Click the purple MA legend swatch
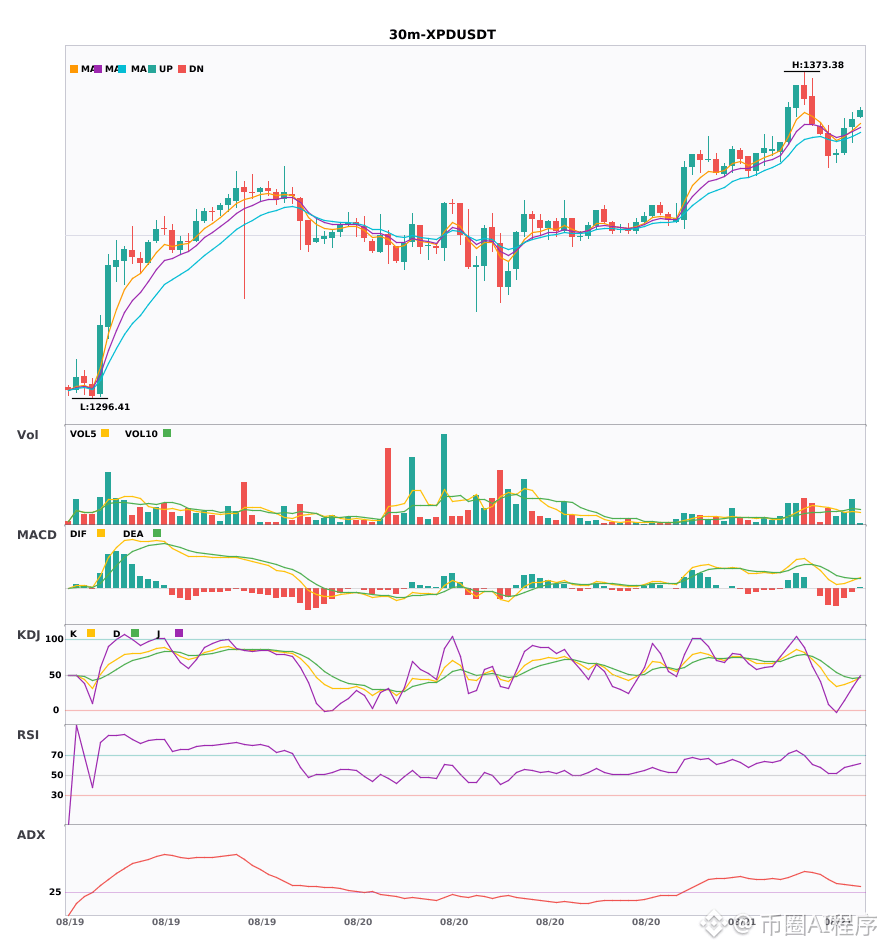This screenshot has width=885, height=950. point(98,69)
